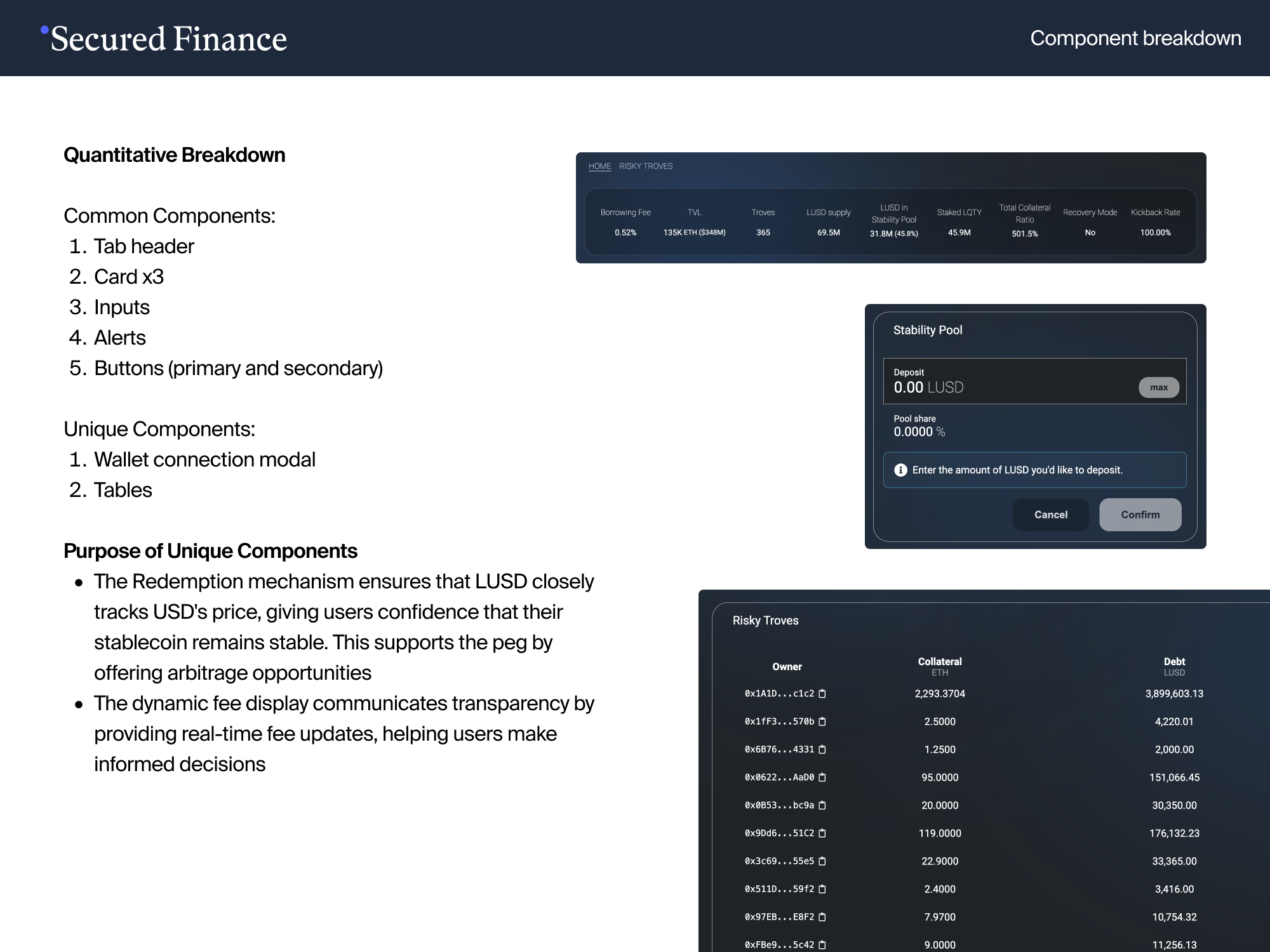Viewport: 1270px width, 952px height.
Task: Copy address 0x0B53...bc9a with clipboard icon
Action: [x=822, y=805]
